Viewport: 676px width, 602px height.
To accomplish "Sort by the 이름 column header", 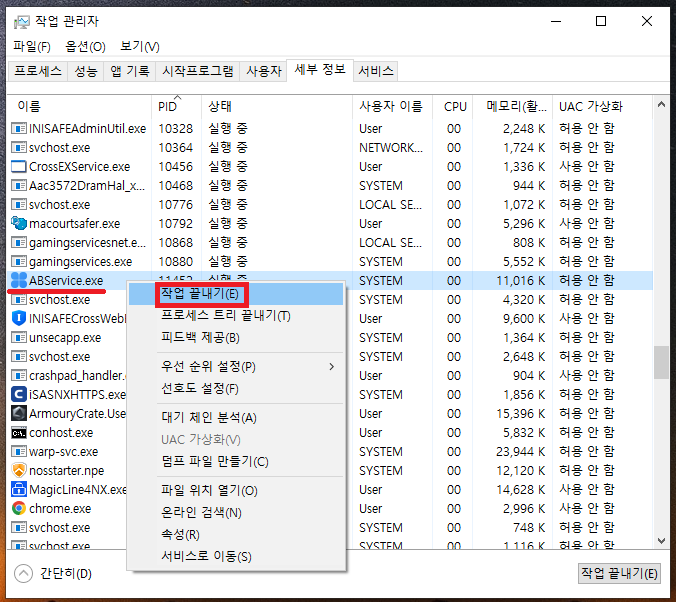I will (x=80, y=106).
